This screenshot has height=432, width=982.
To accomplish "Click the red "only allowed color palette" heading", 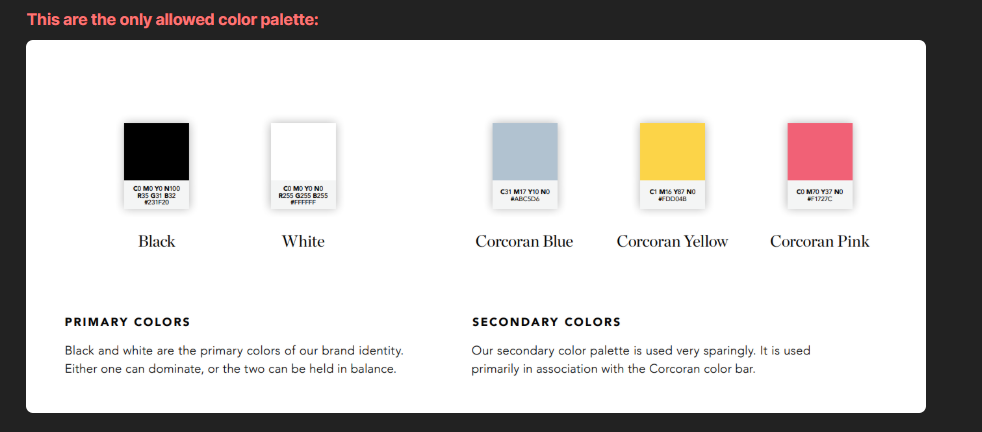I will pos(173,19).
